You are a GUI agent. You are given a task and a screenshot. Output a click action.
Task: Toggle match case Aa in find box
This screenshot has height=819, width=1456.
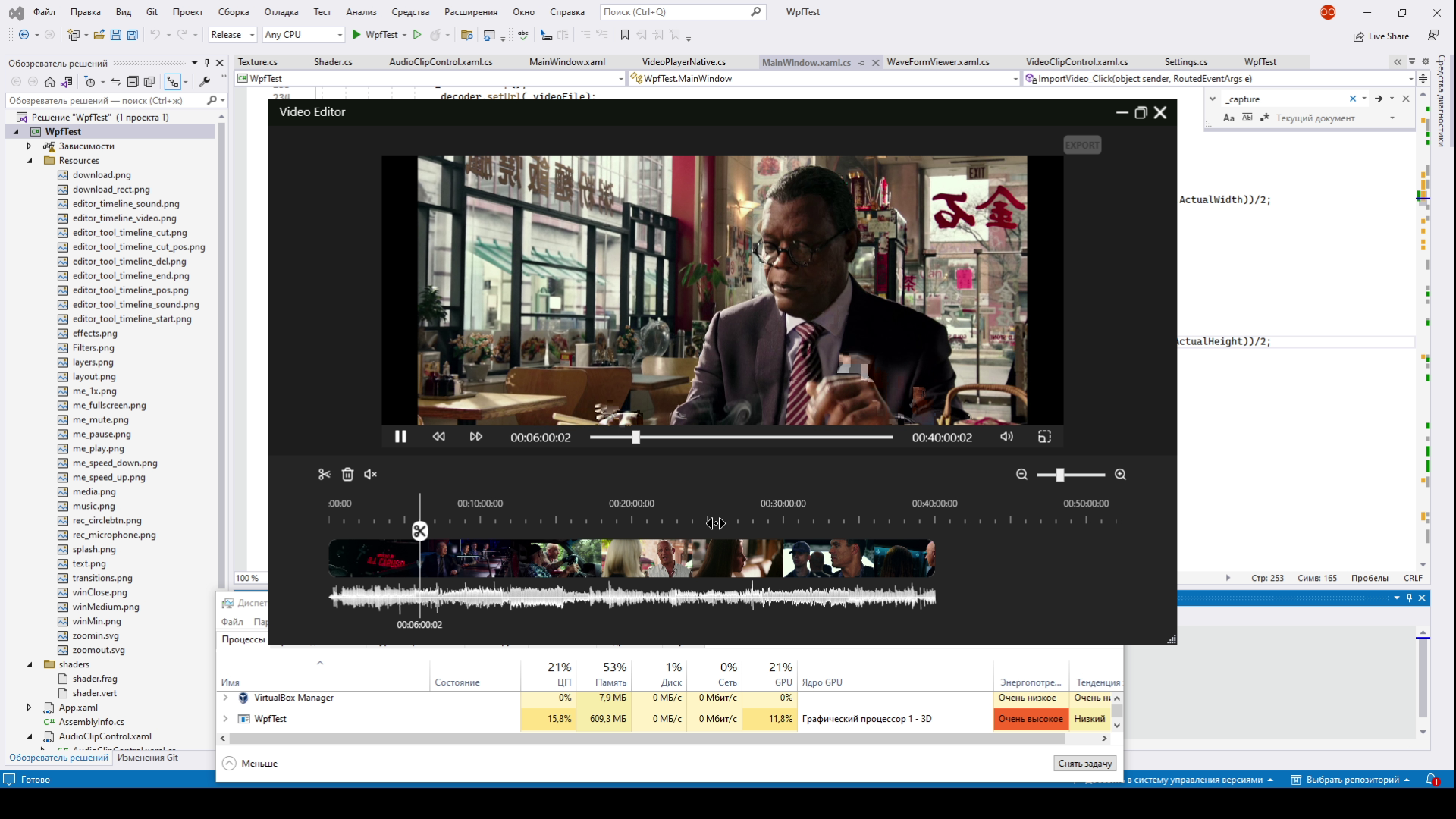(x=1228, y=118)
